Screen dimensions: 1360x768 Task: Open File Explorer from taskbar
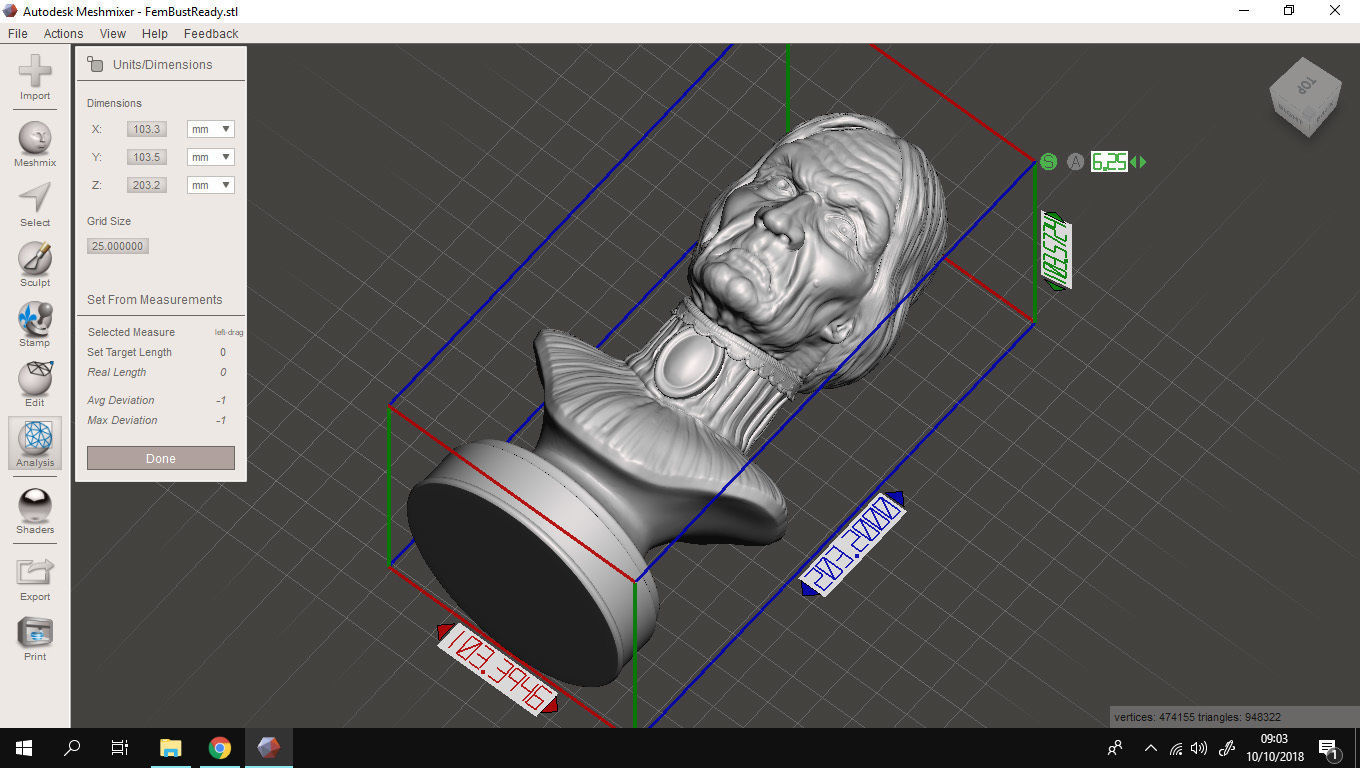[x=171, y=748]
